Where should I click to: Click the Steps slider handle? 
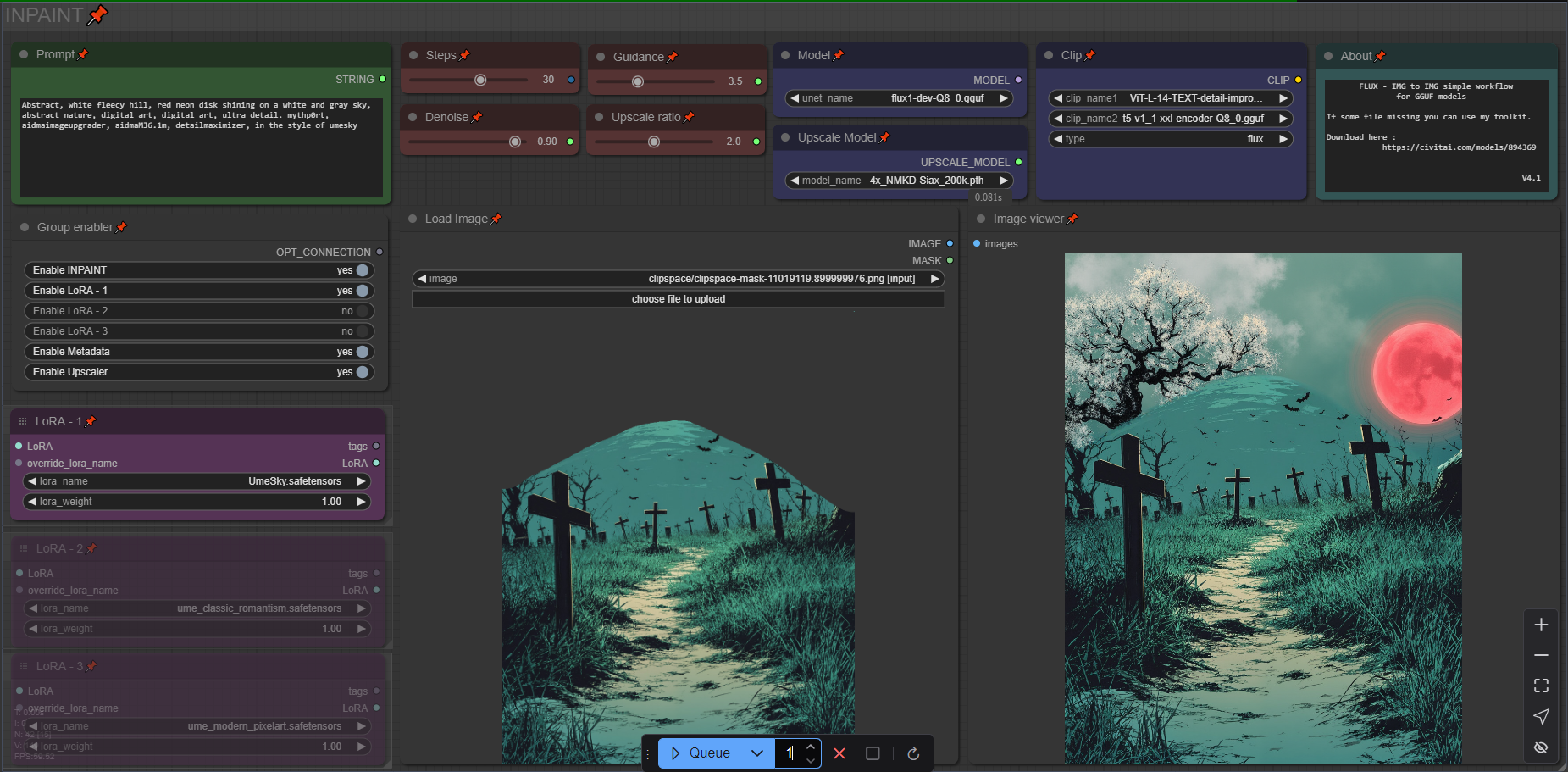[480, 80]
